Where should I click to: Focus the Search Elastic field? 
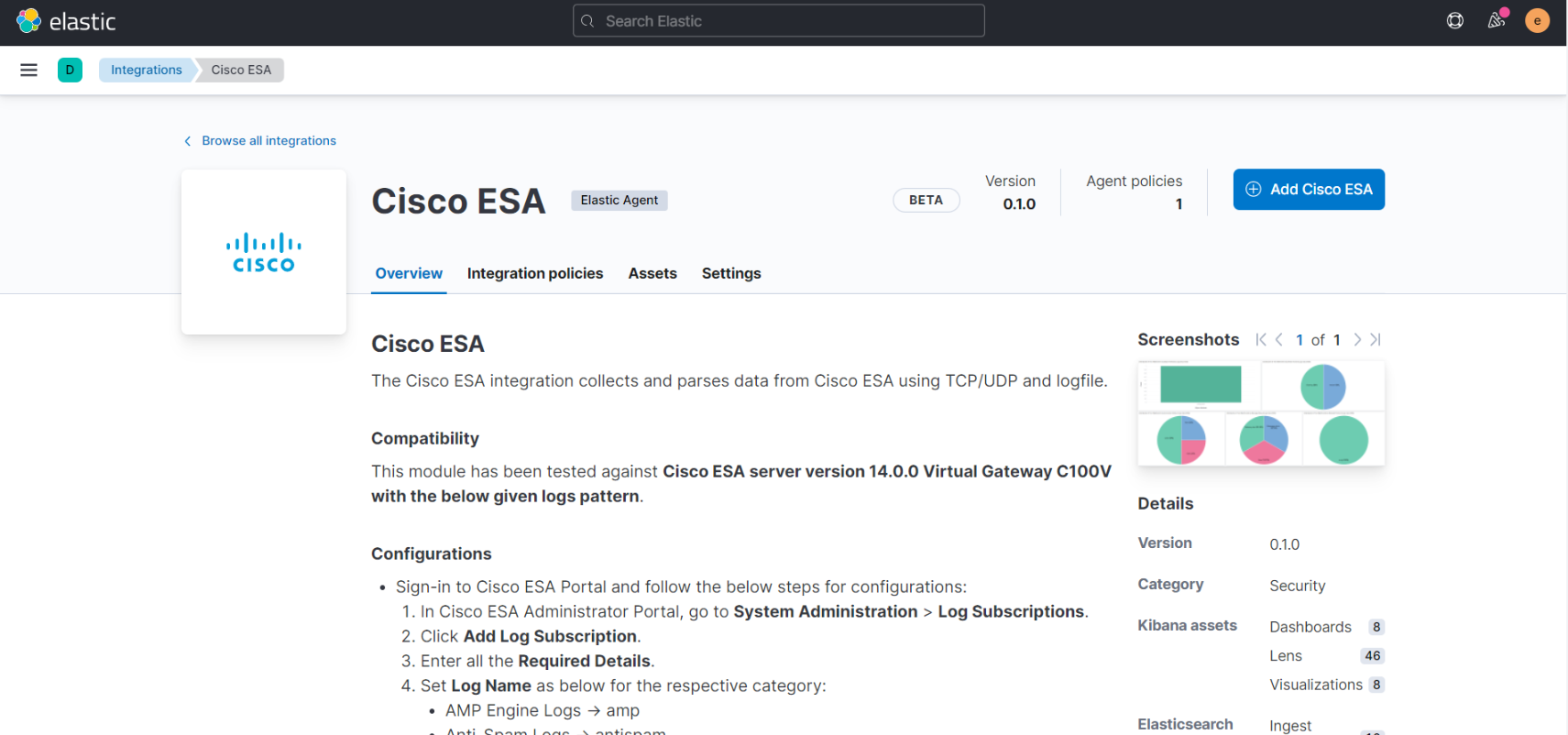click(779, 21)
